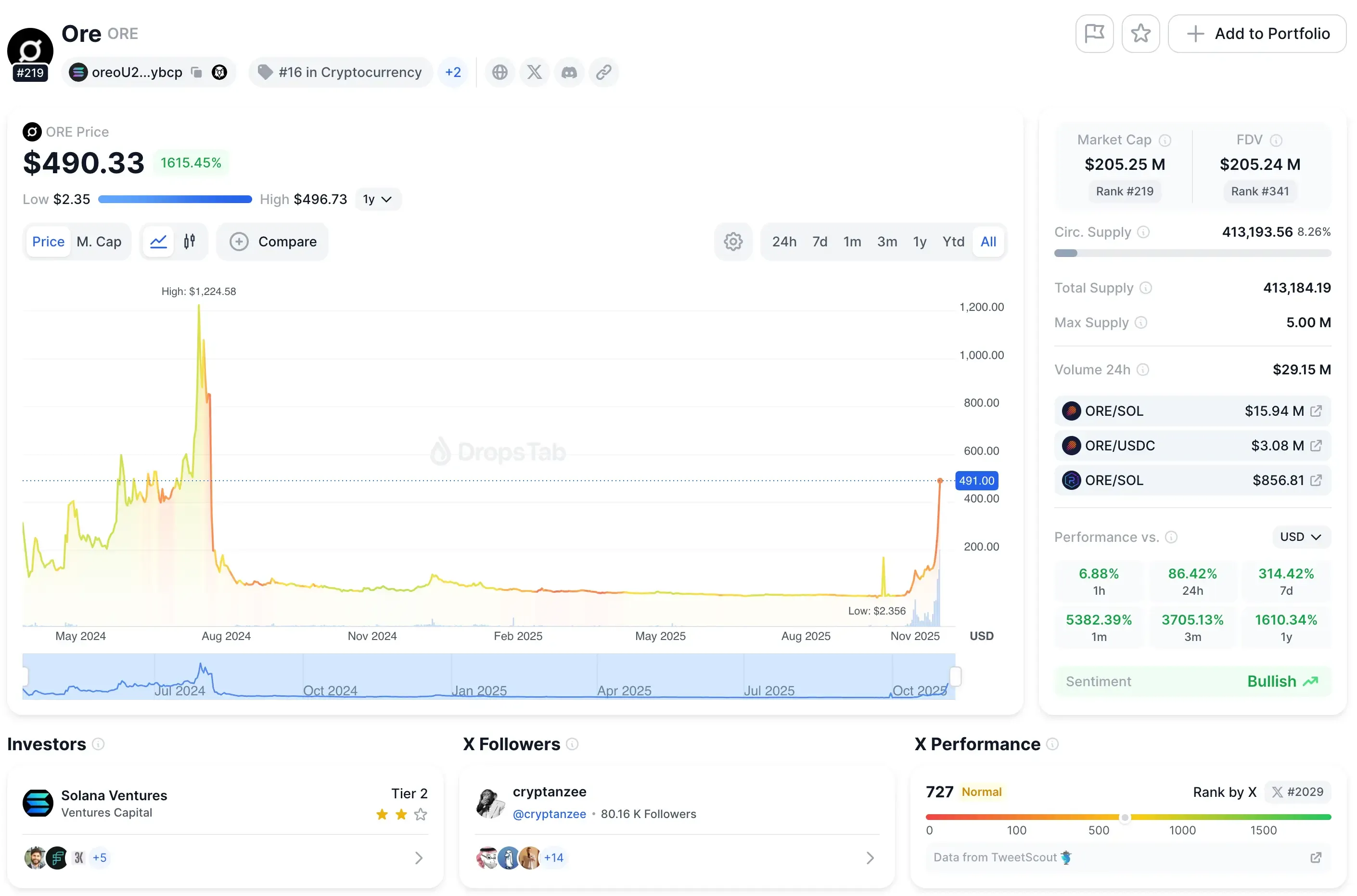
Task: Open the 1y low/high range dropdown
Action: pyautogui.click(x=377, y=199)
